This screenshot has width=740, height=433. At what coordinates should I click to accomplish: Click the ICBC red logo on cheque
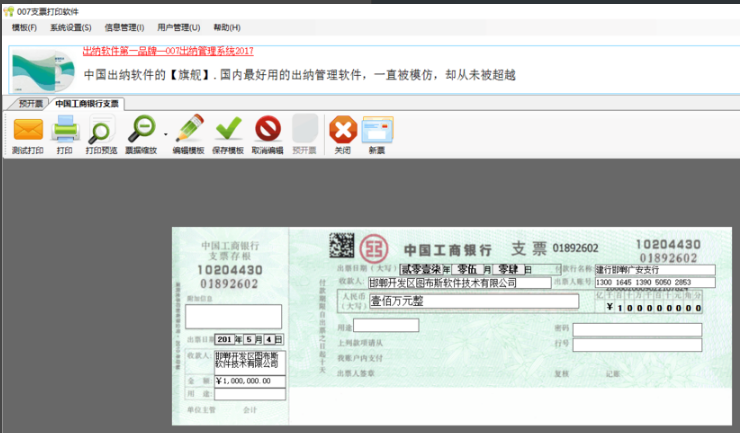pos(374,249)
